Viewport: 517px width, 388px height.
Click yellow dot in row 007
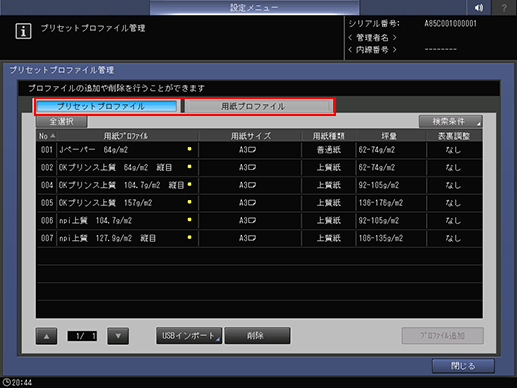pos(189,237)
